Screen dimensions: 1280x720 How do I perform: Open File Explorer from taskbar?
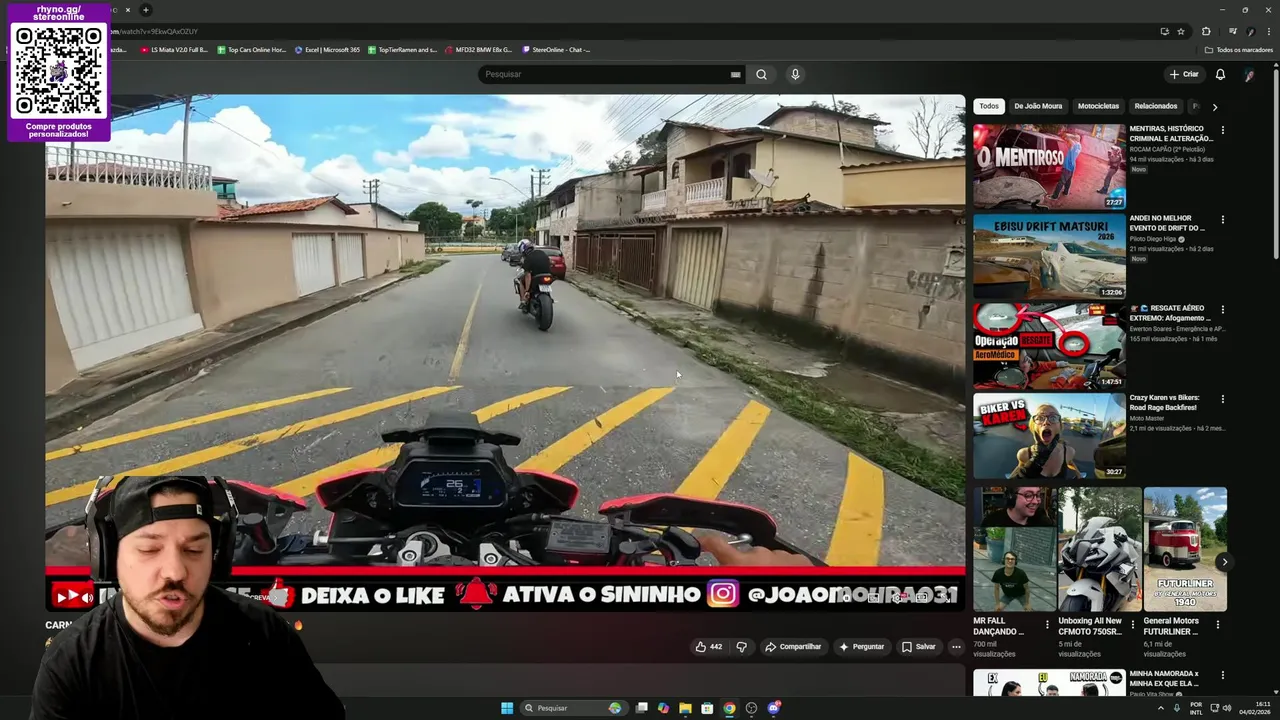click(x=685, y=708)
